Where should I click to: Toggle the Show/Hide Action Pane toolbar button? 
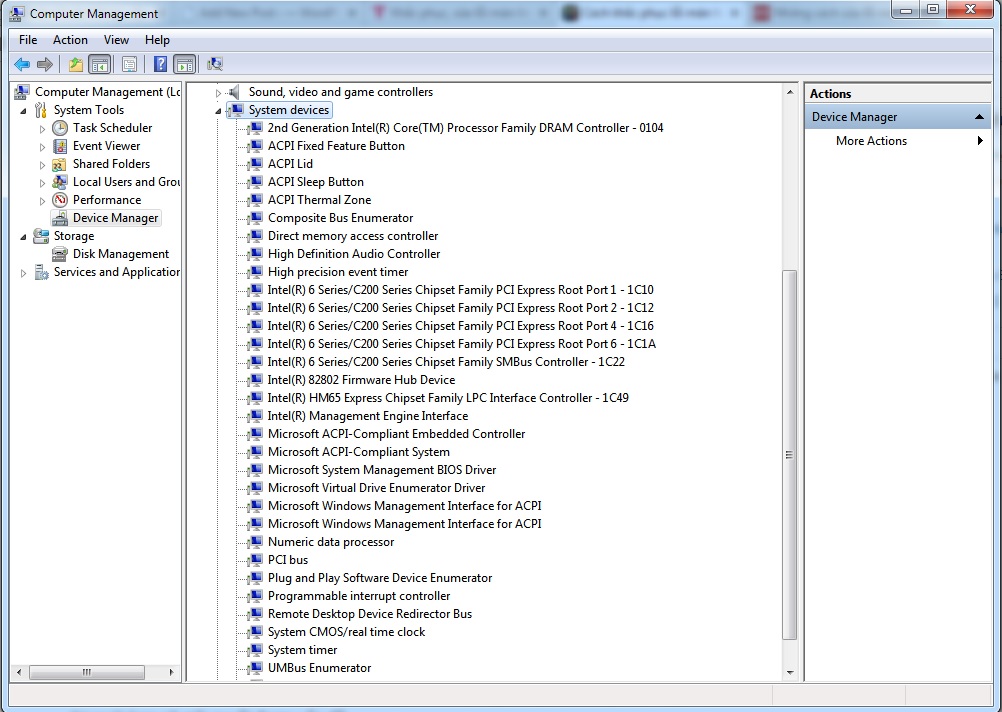[x=184, y=64]
